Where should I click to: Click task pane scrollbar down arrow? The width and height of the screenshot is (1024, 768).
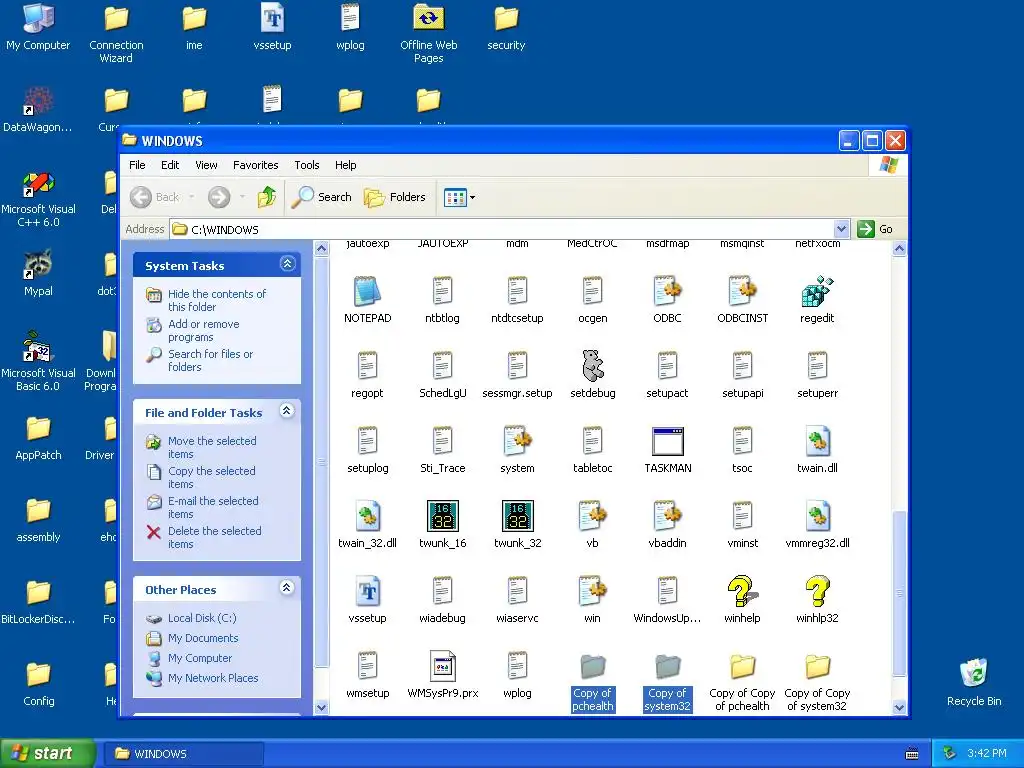pyautogui.click(x=321, y=707)
